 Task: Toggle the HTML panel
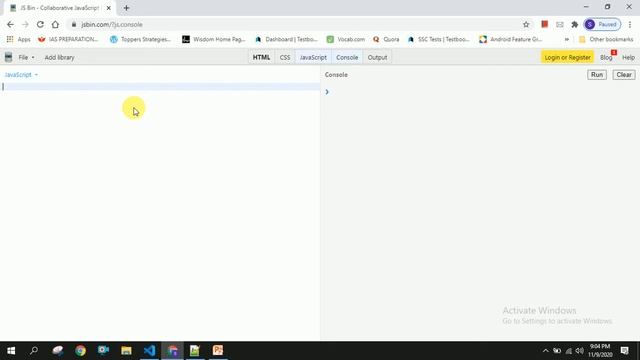pyautogui.click(x=261, y=58)
